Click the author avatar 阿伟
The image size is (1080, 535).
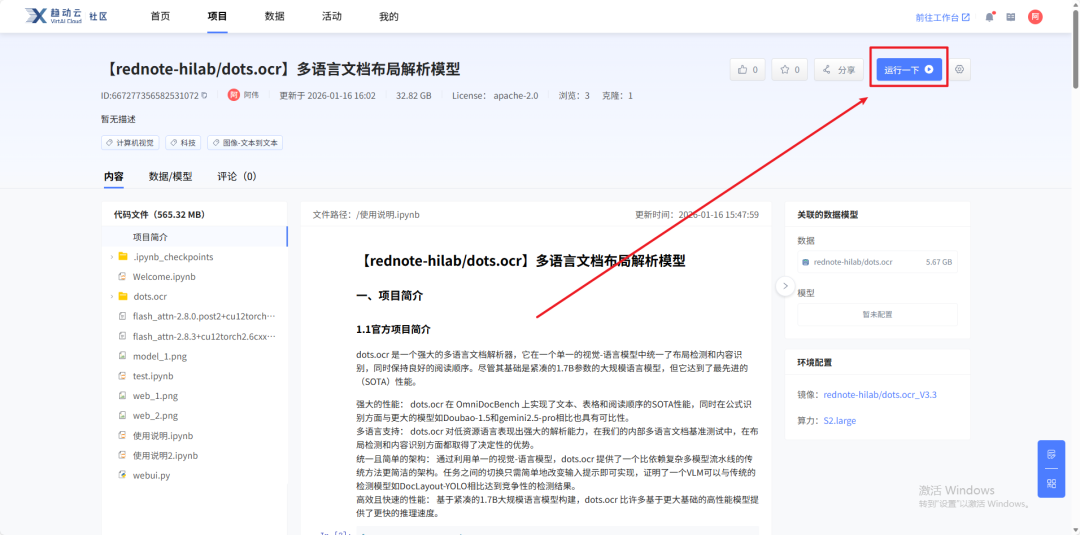pyautogui.click(x=233, y=95)
